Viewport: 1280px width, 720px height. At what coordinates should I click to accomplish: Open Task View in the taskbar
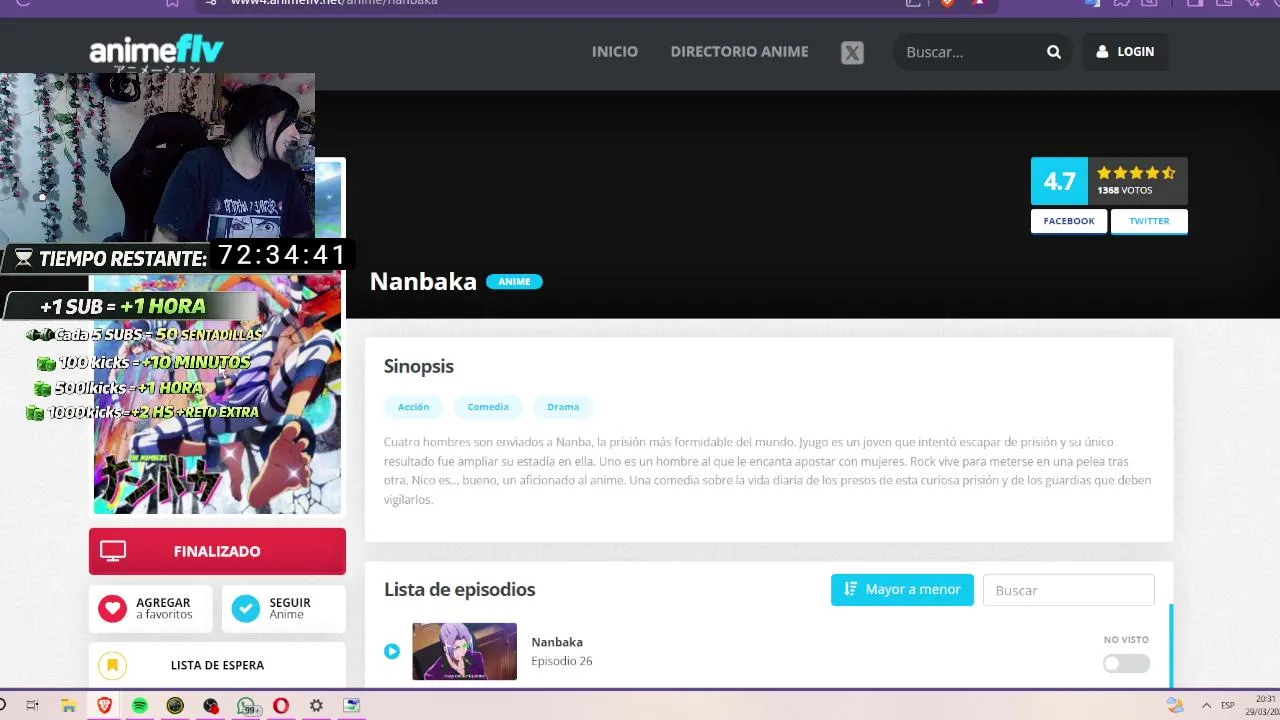(32, 705)
